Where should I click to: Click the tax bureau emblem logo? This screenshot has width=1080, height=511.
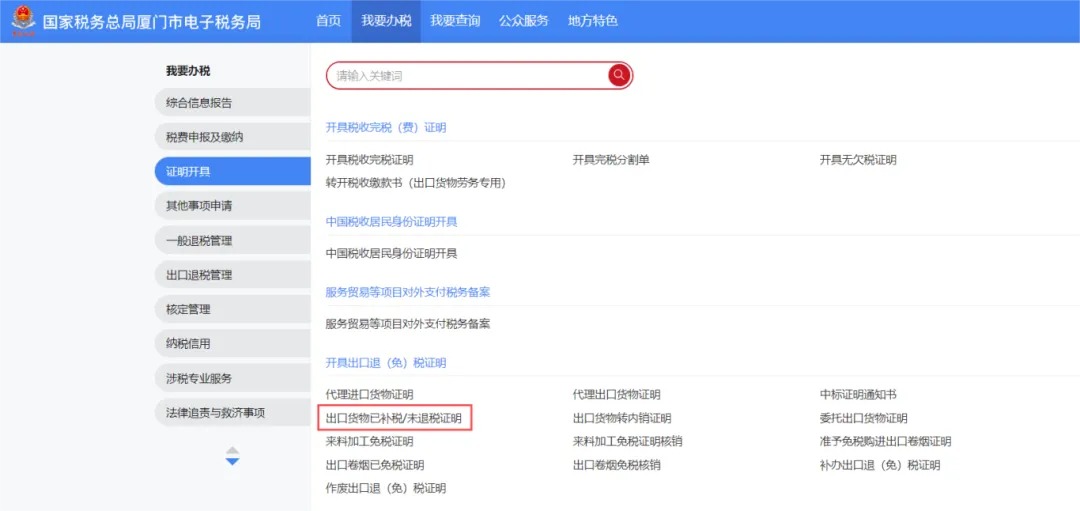(23, 20)
